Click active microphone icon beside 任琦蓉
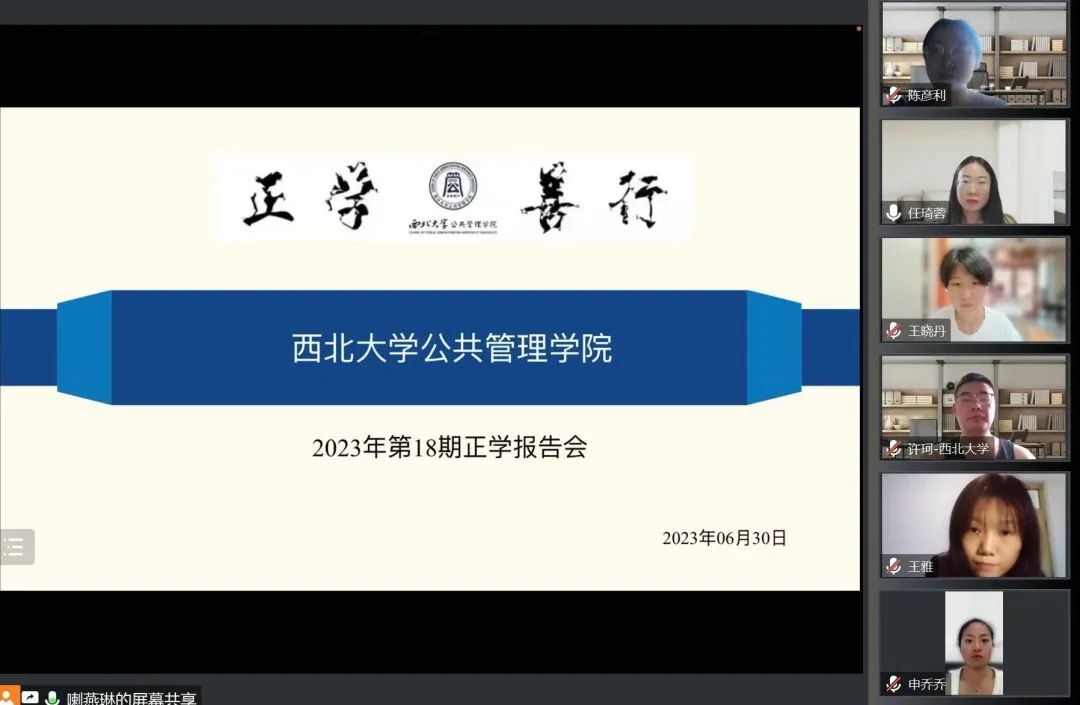Viewport: 1080px width, 705px height. tap(894, 213)
